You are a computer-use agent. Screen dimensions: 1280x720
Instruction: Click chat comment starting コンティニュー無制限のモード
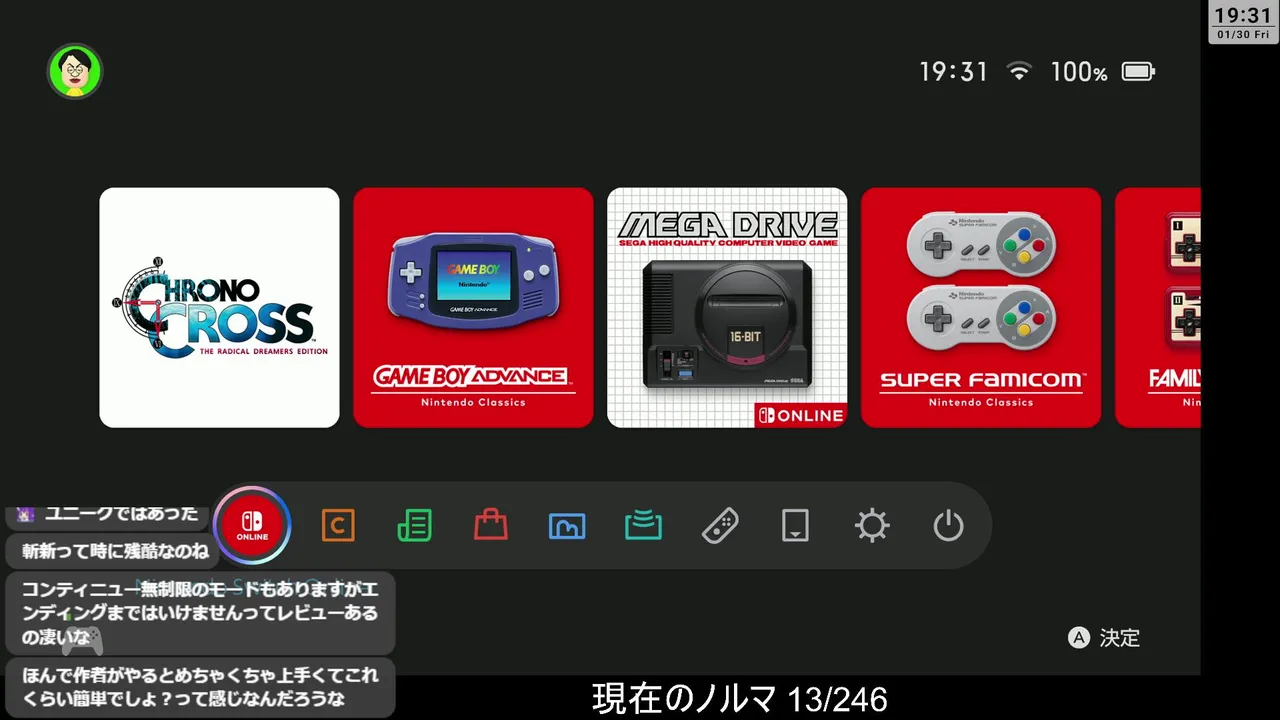click(200, 613)
